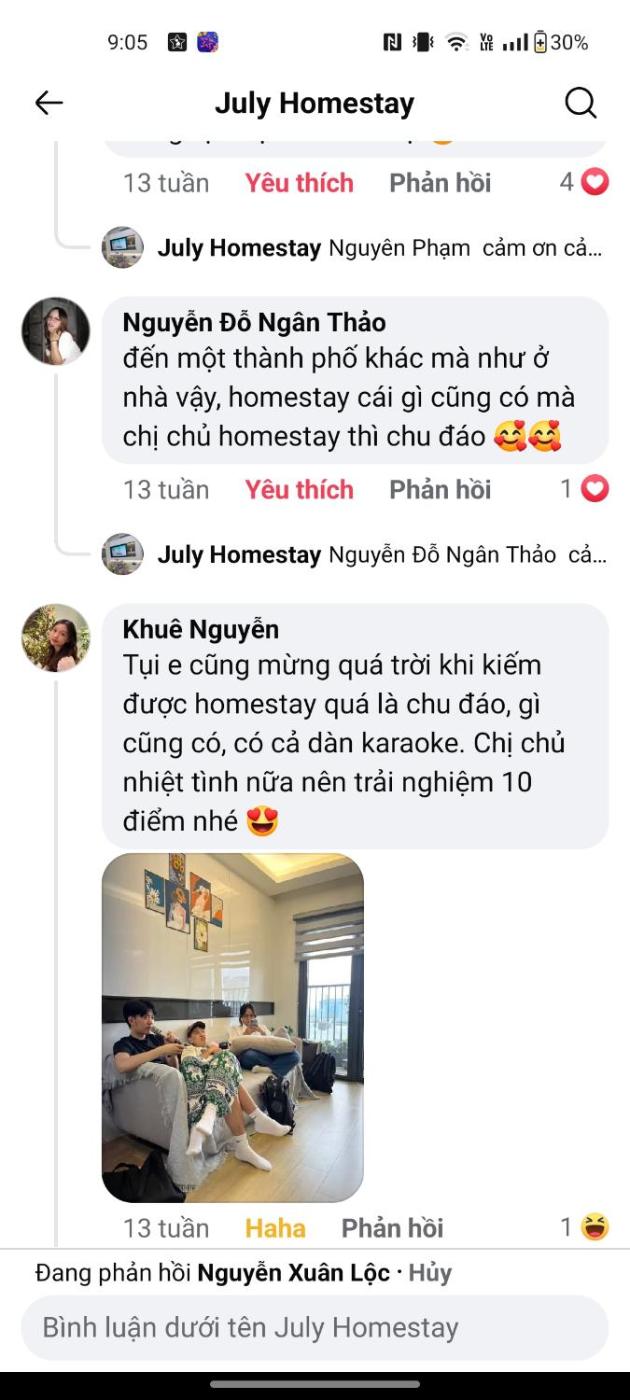The height and width of the screenshot is (1400, 630).
Task: View heart reactions on top comment
Action: 584,182
